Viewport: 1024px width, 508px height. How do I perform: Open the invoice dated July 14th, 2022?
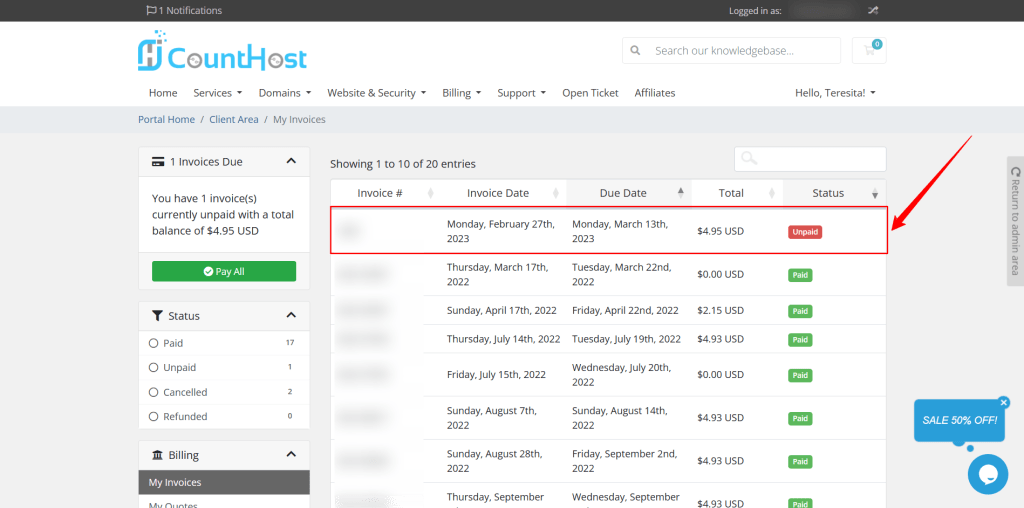609,339
